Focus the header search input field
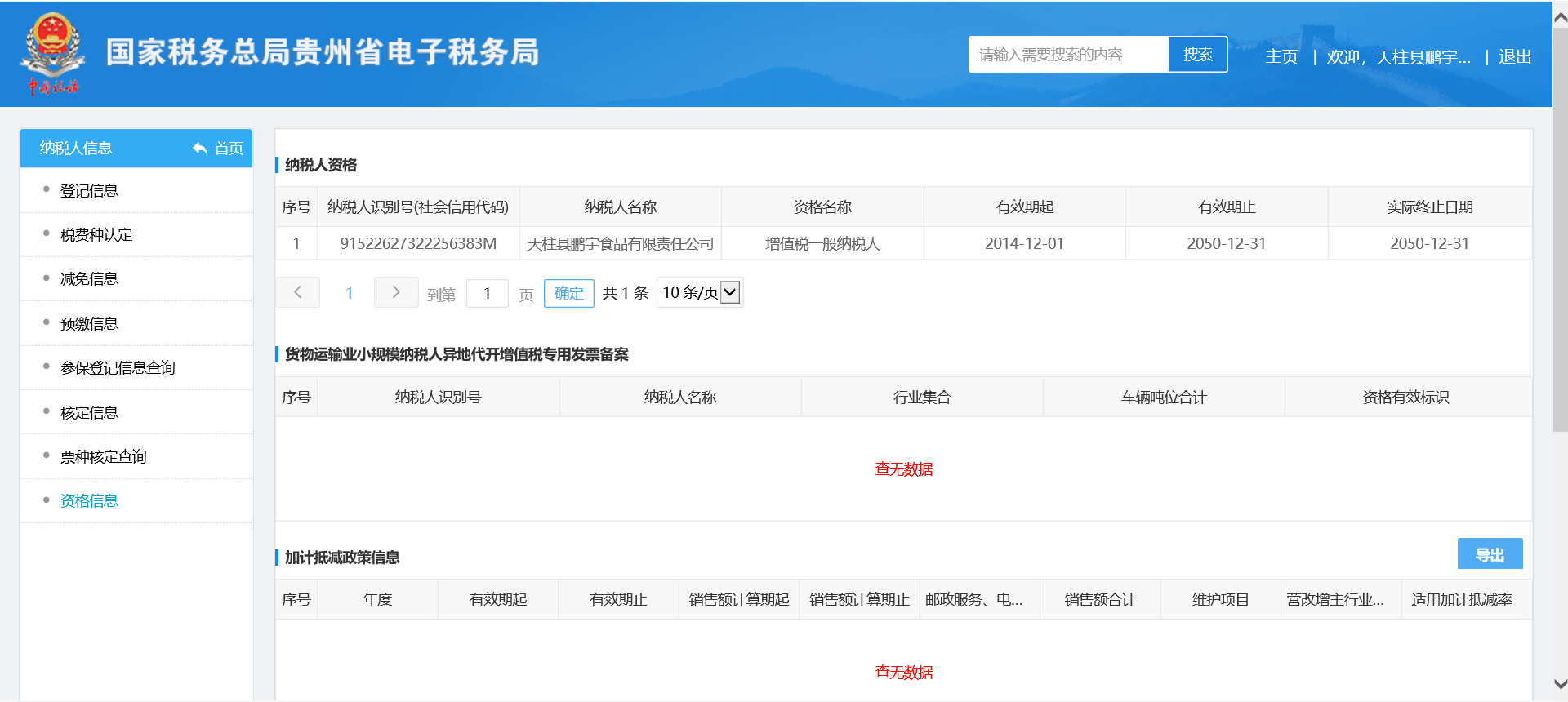1568x702 pixels. coord(1068,55)
